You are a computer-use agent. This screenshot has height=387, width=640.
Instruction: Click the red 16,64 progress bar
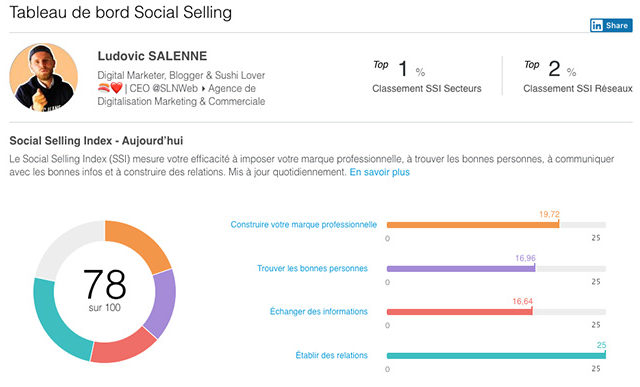click(460, 312)
